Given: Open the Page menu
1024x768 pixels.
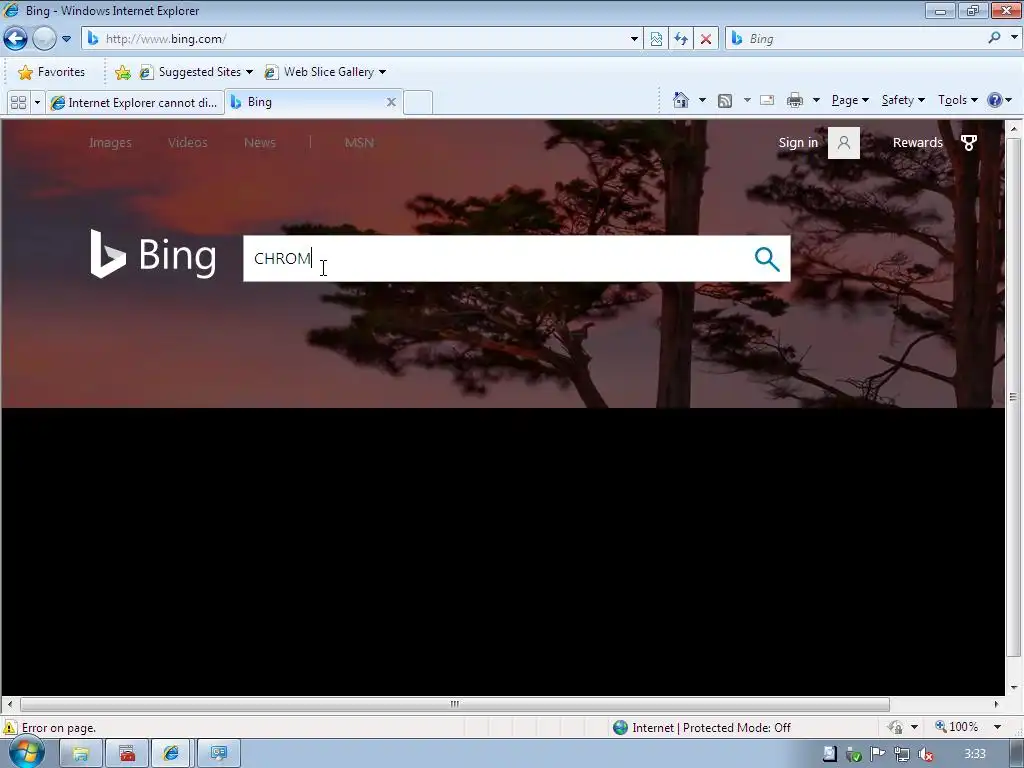Looking at the screenshot, I should point(850,100).
